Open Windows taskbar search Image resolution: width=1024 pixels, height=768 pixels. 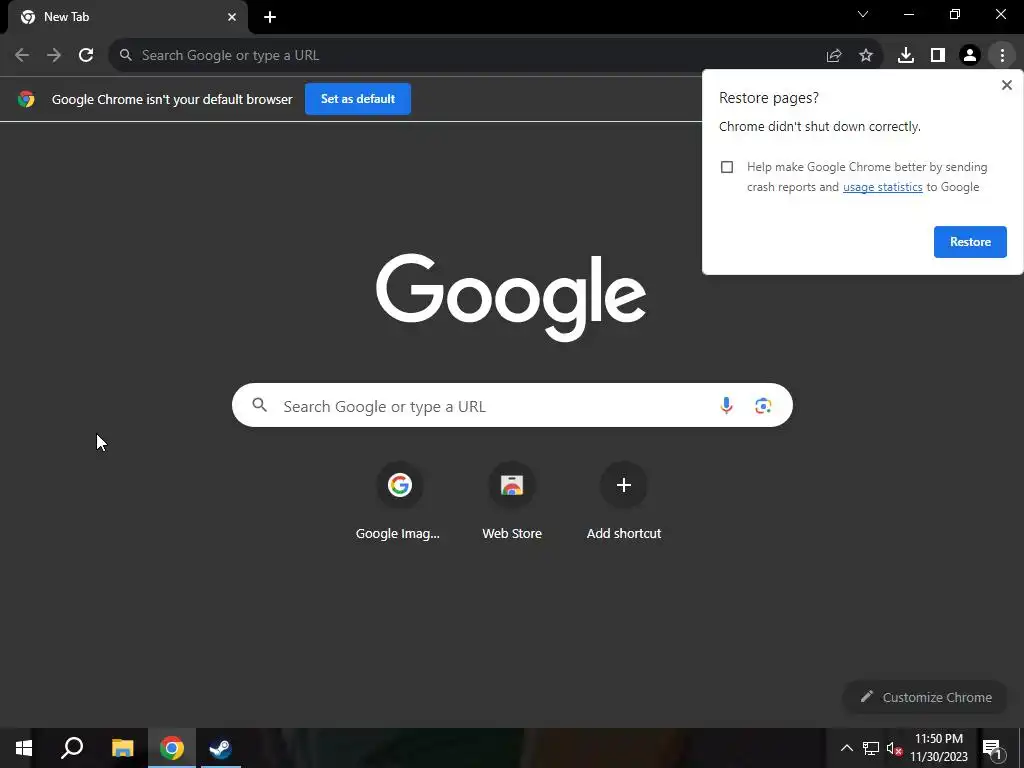click(x=72, y=748)
